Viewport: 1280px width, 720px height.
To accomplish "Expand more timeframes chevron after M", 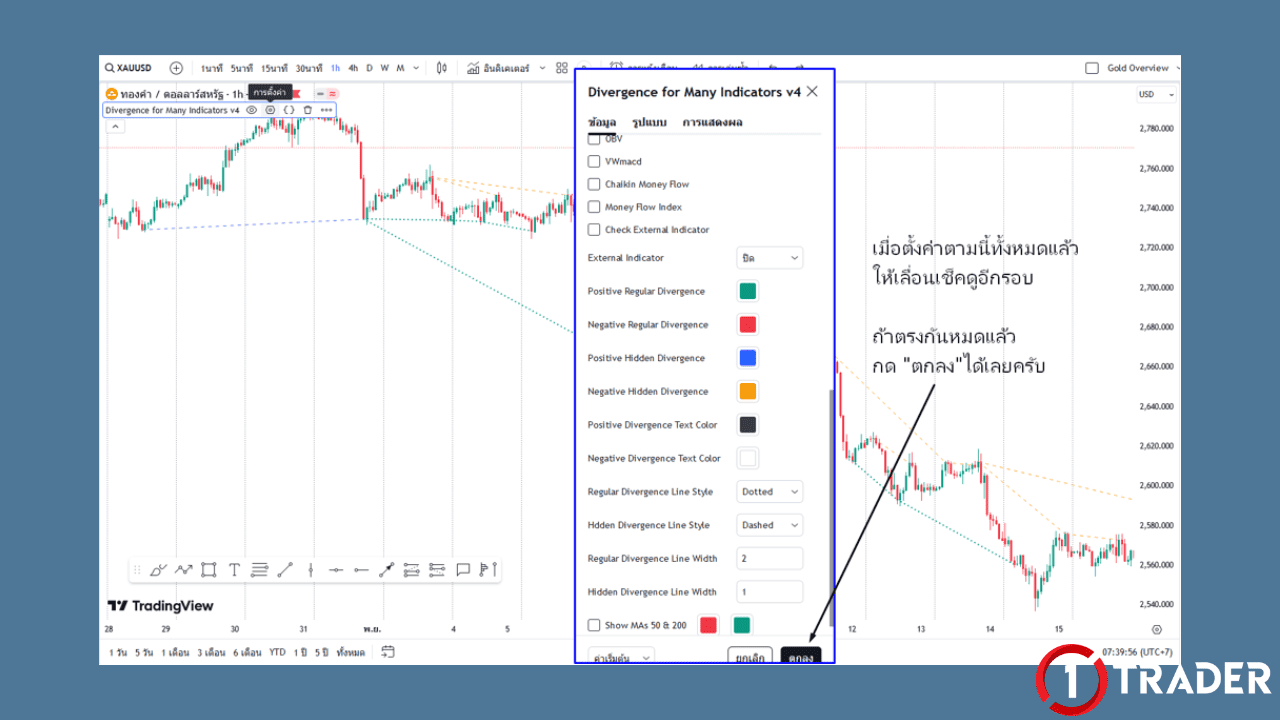I will (x=415, y=68).
